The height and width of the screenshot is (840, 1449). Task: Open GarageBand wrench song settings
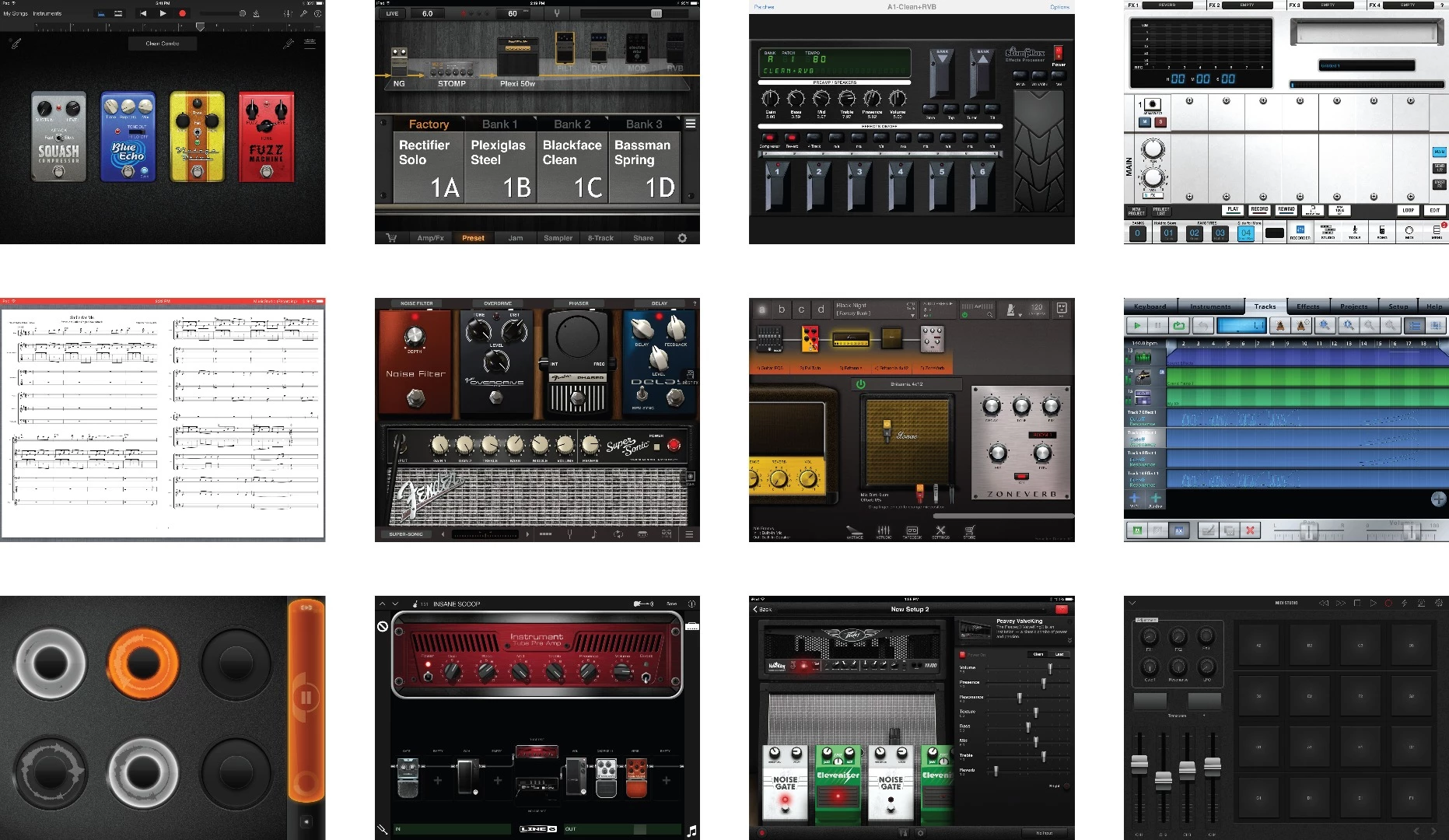coord(303,13)
